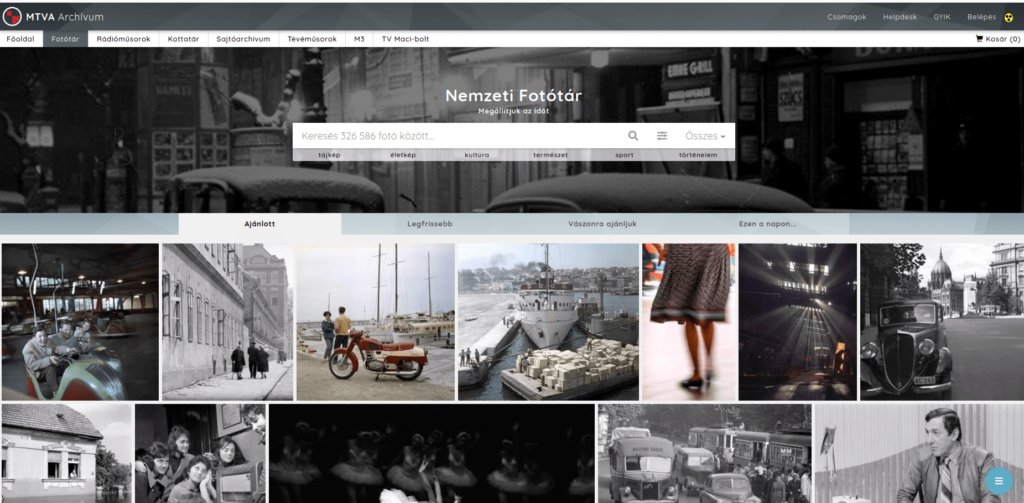Image resolution: width=1024 pixels, height=503 pixels.
Task: Click the Belépés login link
Action: 981,17
